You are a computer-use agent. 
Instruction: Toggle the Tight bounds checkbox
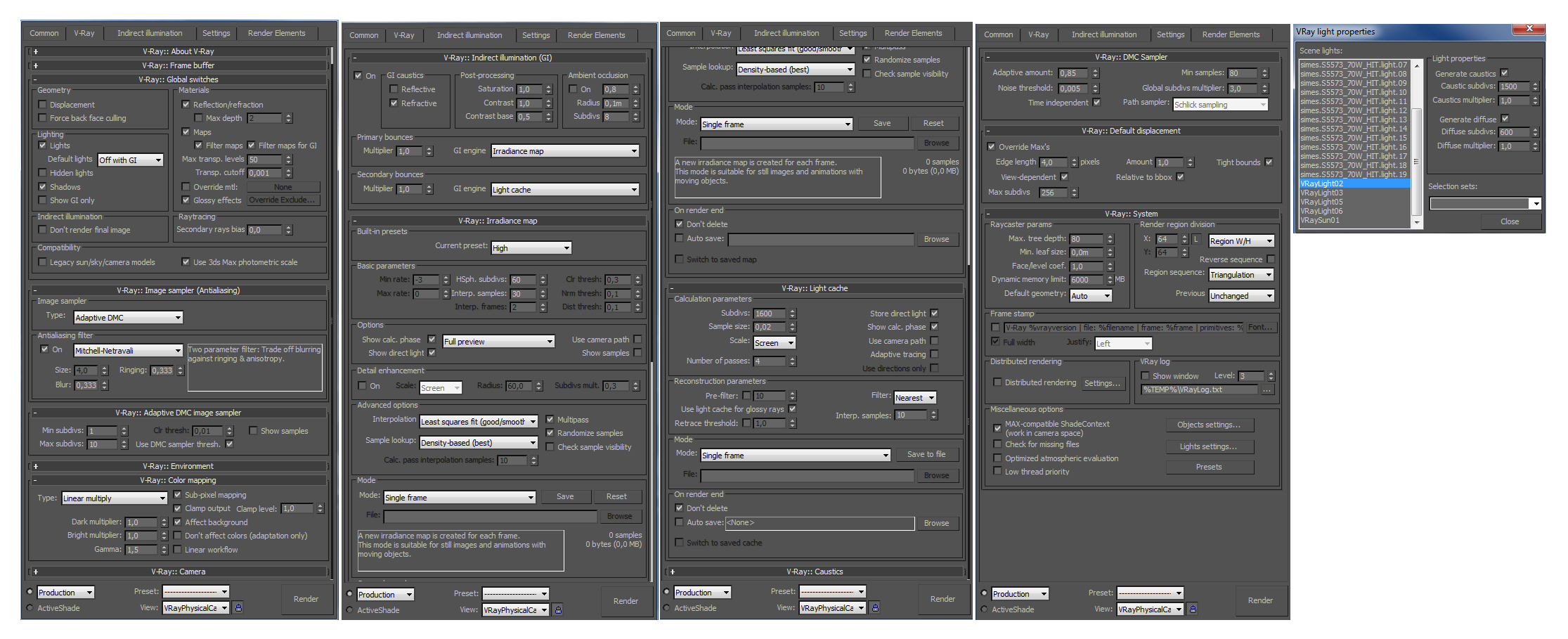pyautogui.click(x=1269, y=162)
